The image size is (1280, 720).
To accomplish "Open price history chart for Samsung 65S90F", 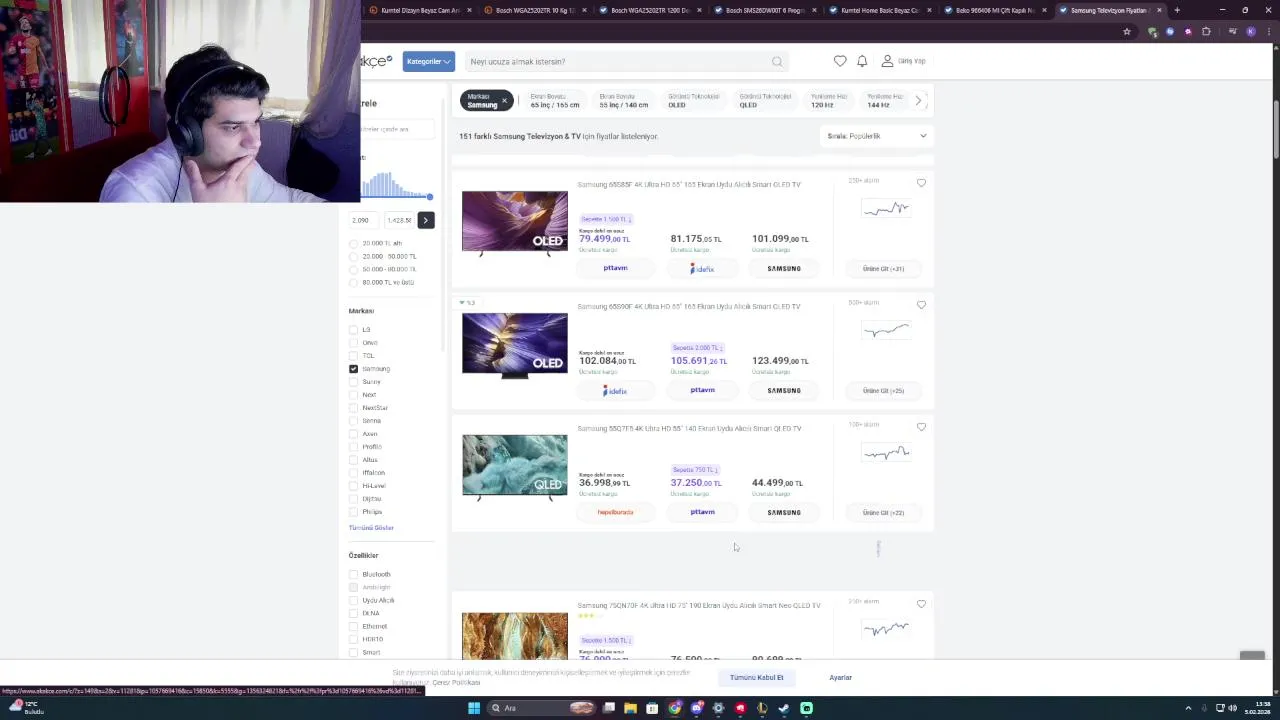I will pyautogui.click(x=886, y=330).
